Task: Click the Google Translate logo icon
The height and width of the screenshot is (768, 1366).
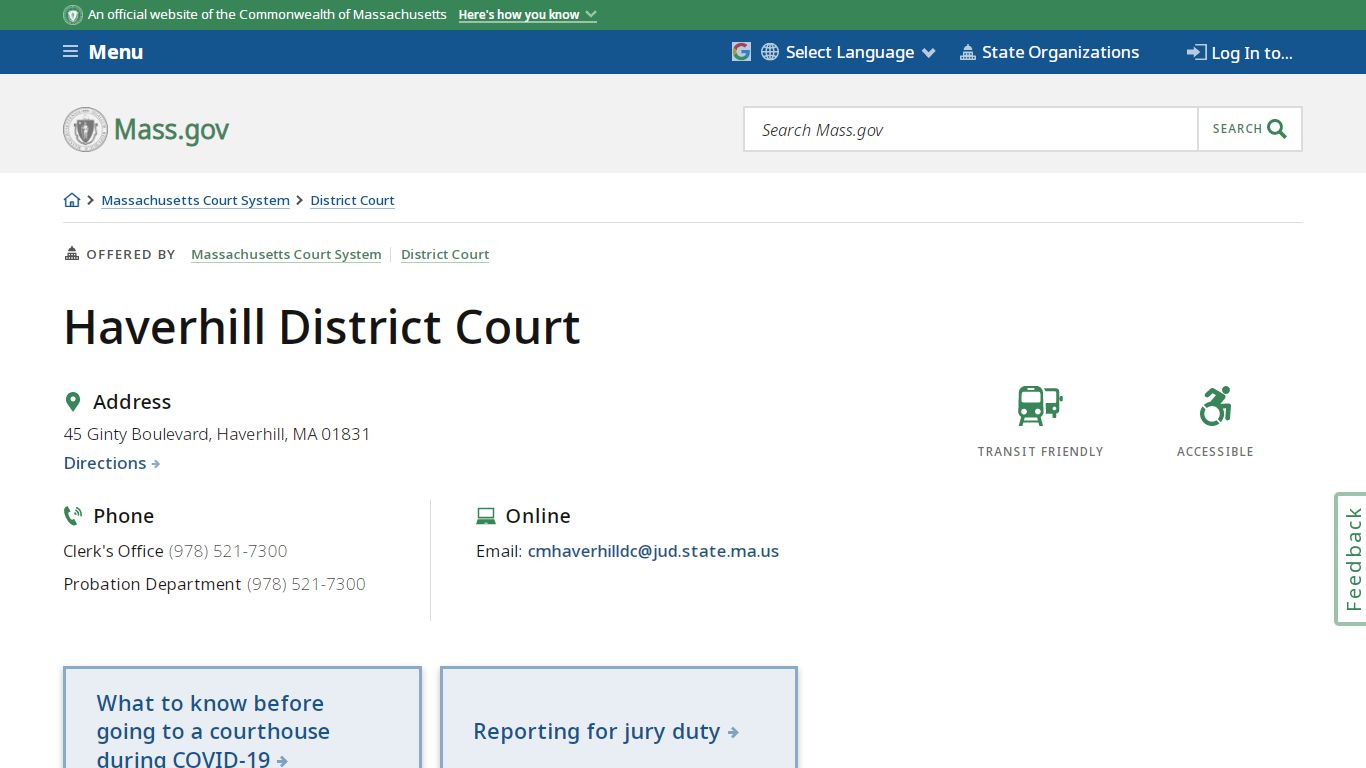Action: (x=741, y=52)
